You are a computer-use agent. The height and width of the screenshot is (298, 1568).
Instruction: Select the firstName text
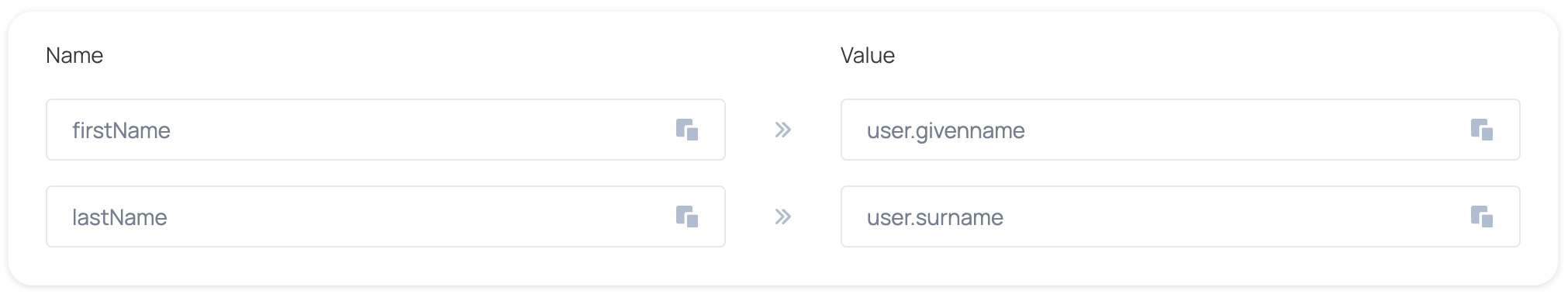(121, 130)
